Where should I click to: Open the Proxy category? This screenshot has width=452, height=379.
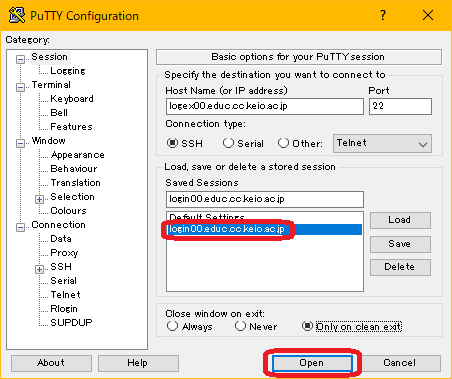pos(64,253)
